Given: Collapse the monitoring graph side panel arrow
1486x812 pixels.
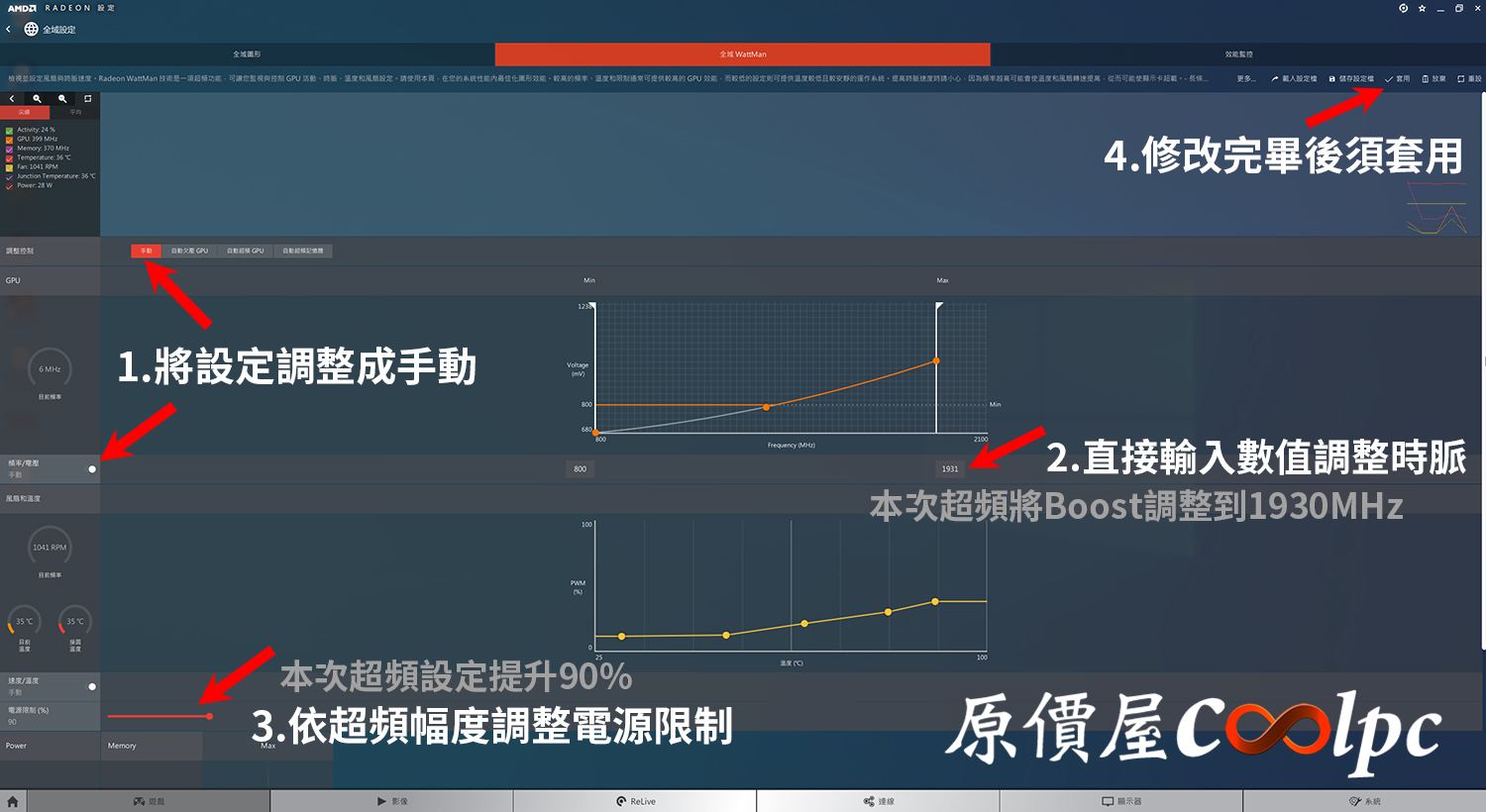Looking at the screenshot, I should [x=12, y=99].
